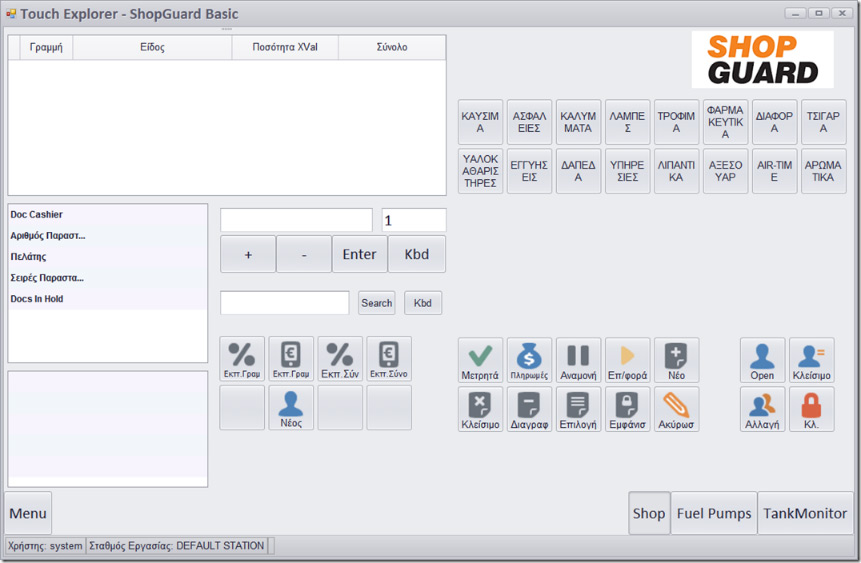
Task: Switch to the TankMonitor tab
Action: [x=805, y=513]
